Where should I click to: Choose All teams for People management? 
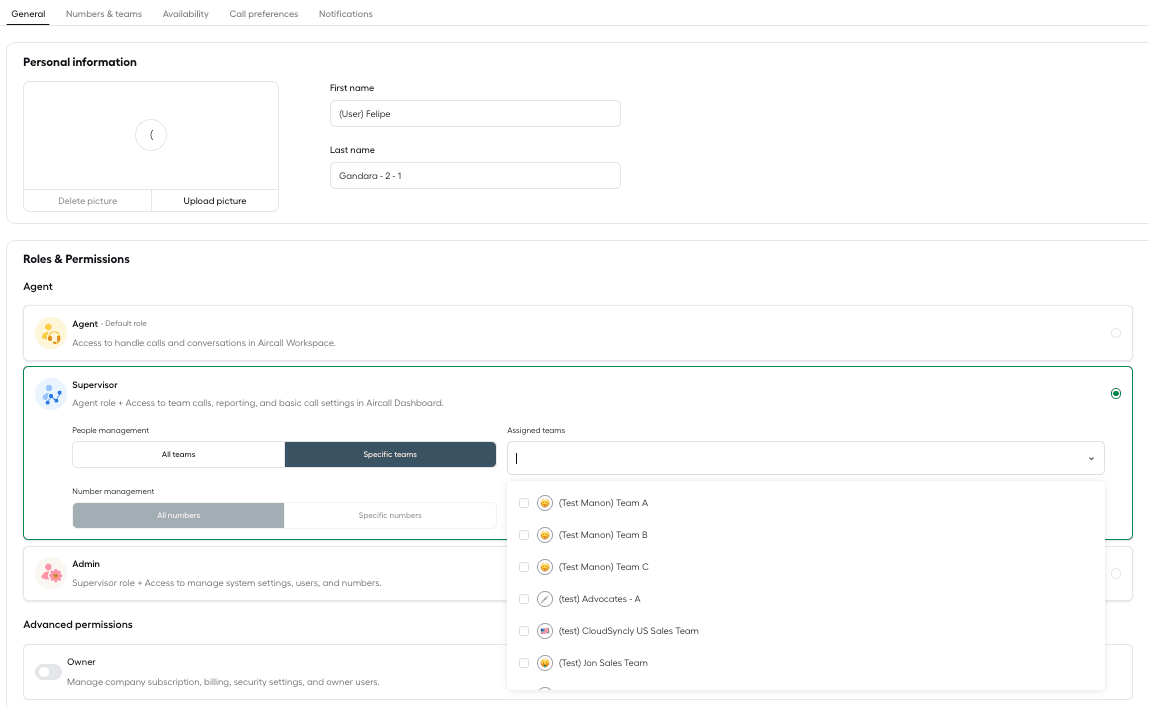179,455
